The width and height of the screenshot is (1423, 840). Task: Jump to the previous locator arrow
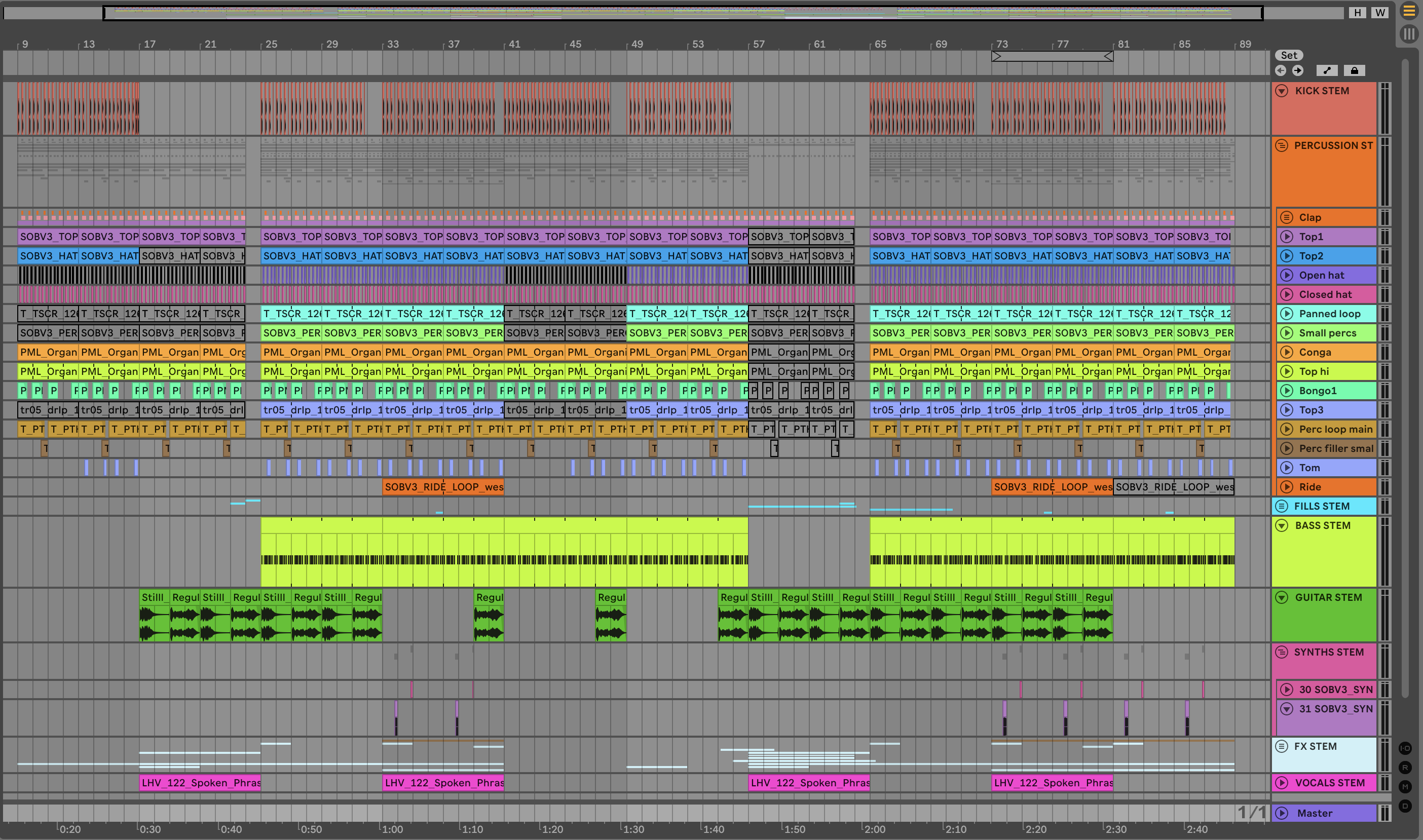click(x=1281, y=71)
